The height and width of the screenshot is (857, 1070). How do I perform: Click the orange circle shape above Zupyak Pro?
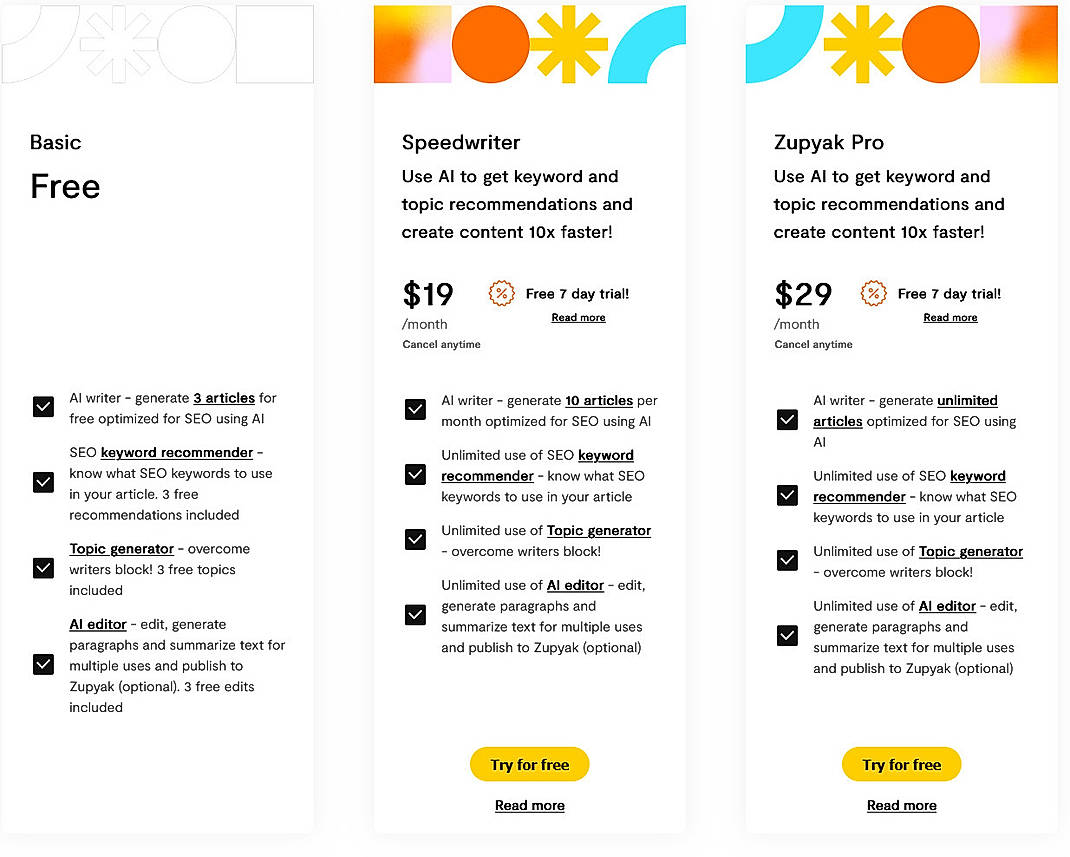941,43
